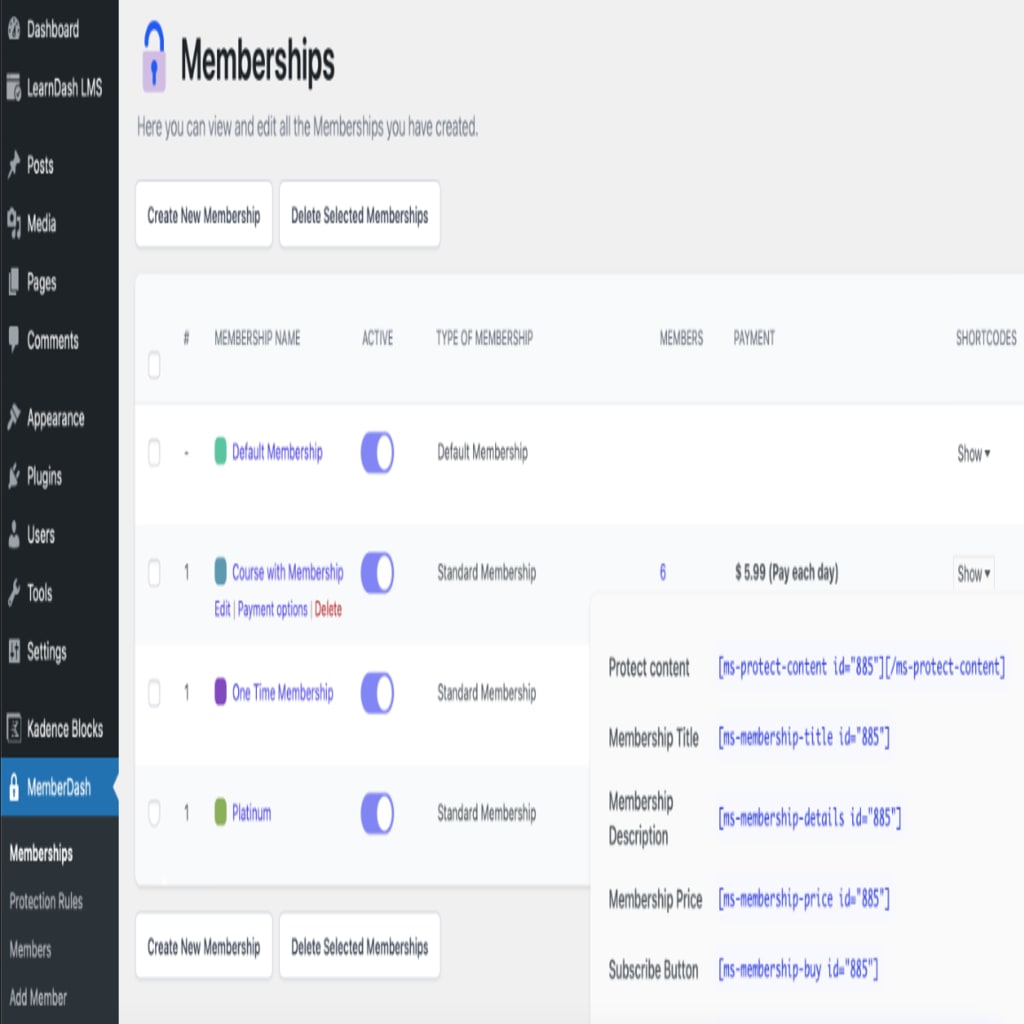The image size is (1024, 1024).
Task: Select the ms-membership-title shortcode
Action: coord(804,738)
